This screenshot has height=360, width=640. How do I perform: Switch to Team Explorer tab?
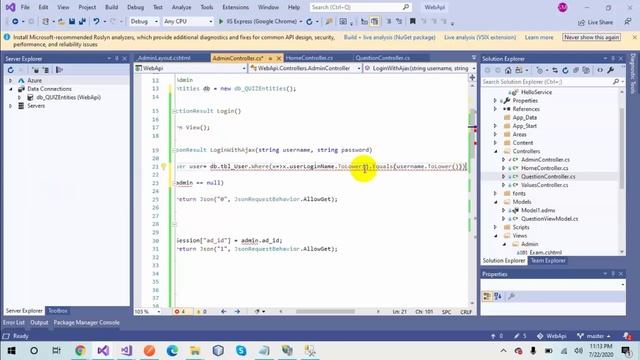tap(548, 261)
